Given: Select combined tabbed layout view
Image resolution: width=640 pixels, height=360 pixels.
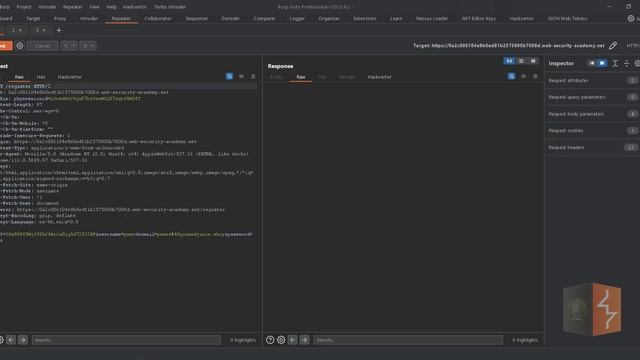Looking at the screenshot, I should (x=533, y=61).
